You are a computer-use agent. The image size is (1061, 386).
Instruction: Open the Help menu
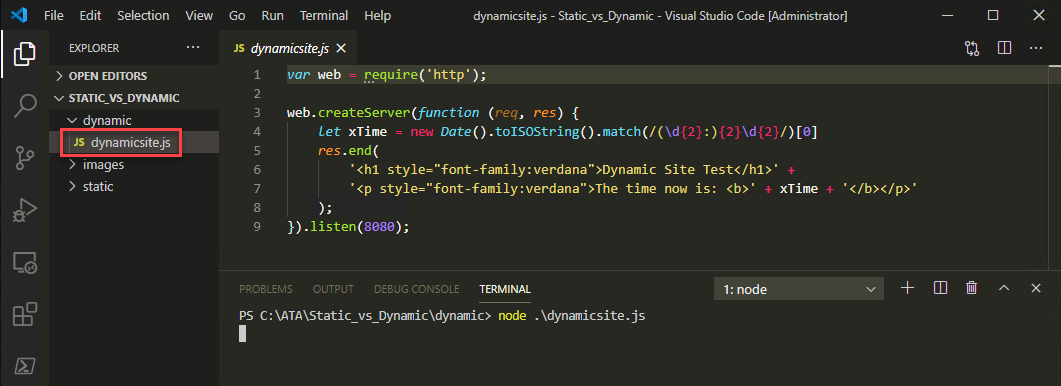(378, 15)
